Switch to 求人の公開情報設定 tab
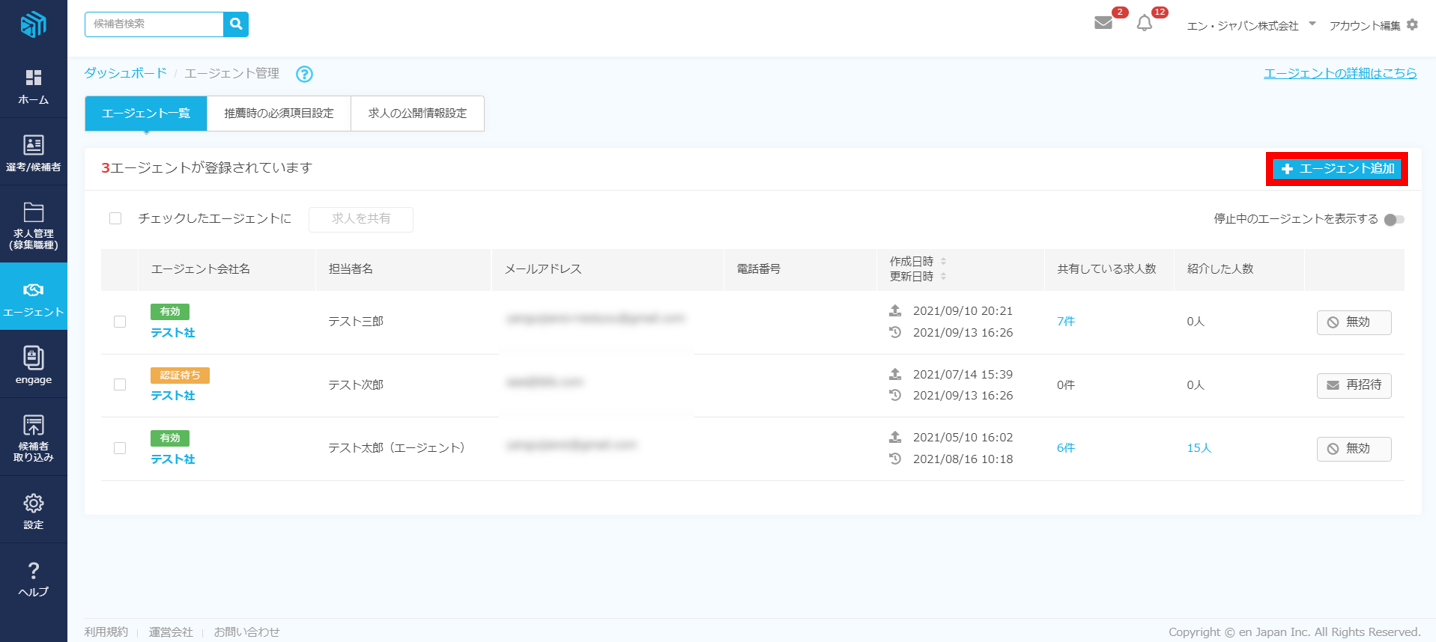The height and width of the screenshot is (642, 1436). pyautogui.click(x=417, y=114)
